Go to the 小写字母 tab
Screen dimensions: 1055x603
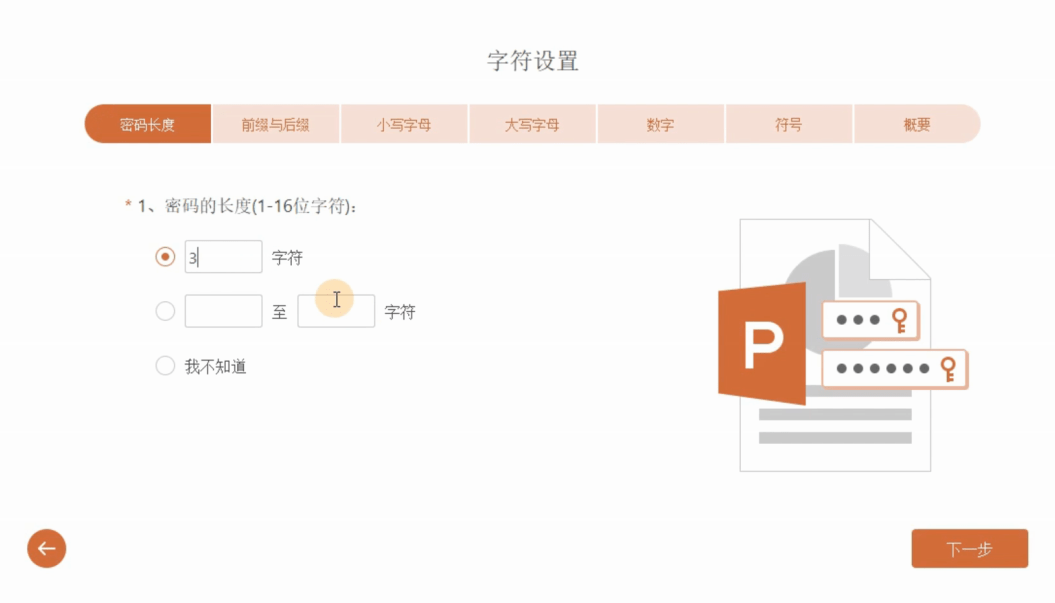(404, 125)
